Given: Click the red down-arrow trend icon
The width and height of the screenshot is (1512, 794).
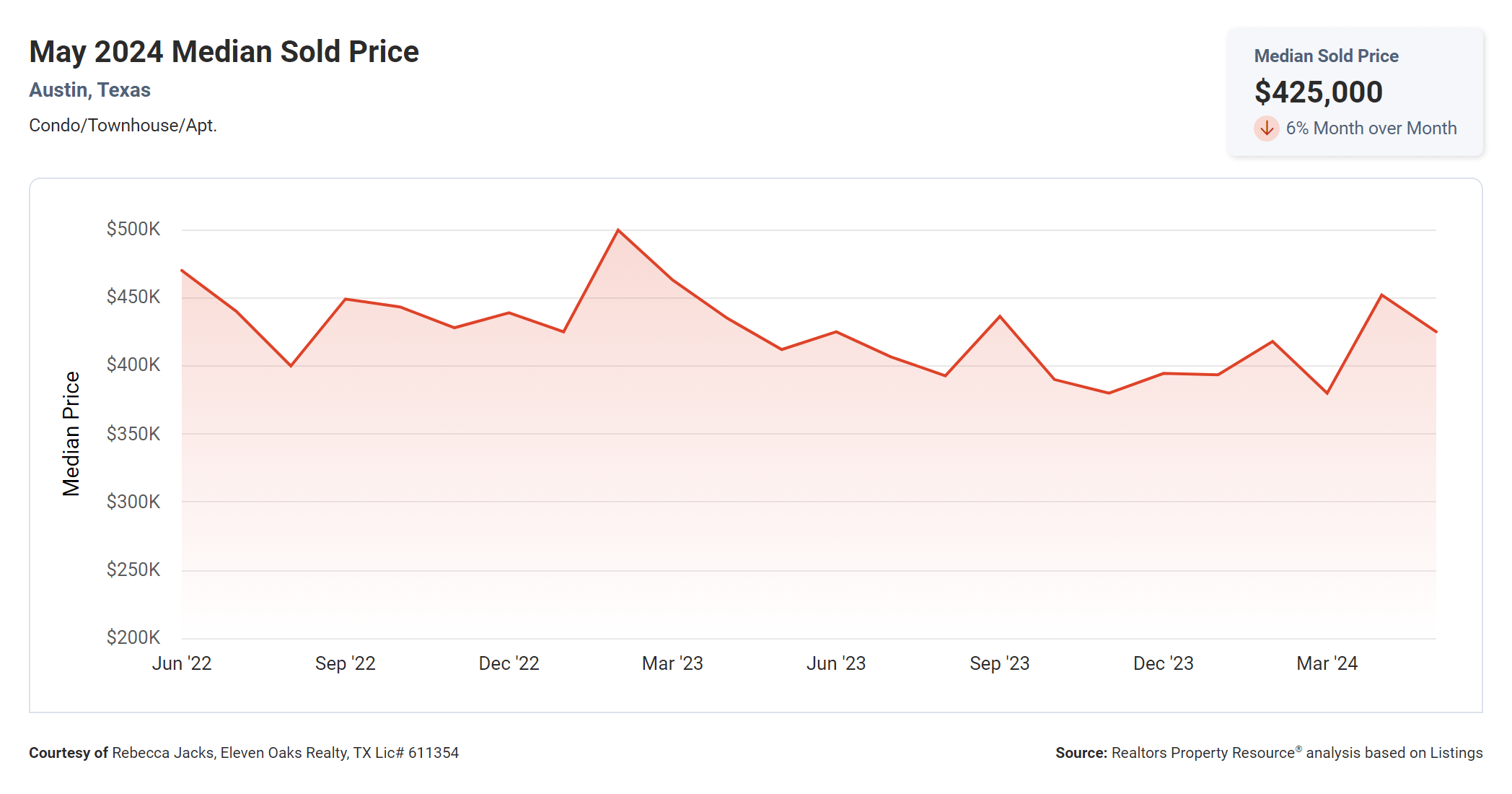Looking at the screenshot, I should [1266, 128].
